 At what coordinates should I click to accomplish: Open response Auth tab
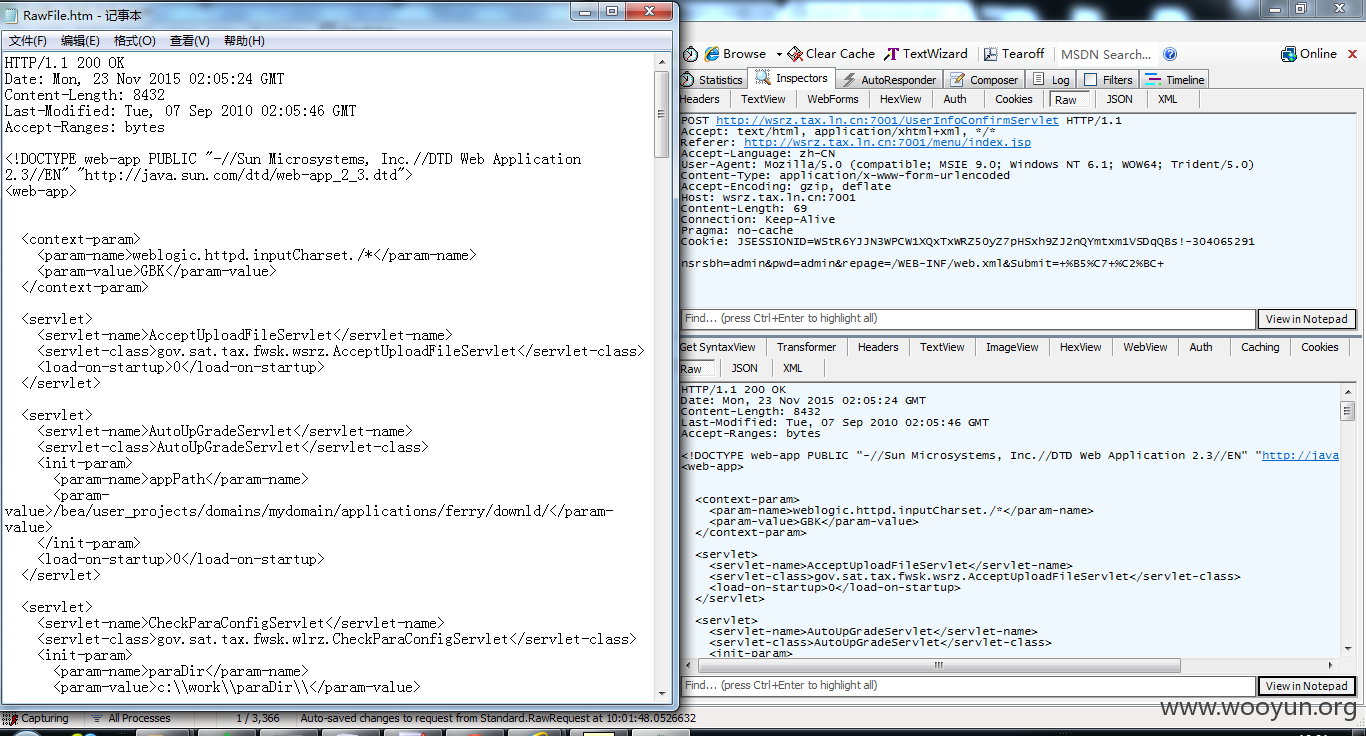pos(1201,347)
